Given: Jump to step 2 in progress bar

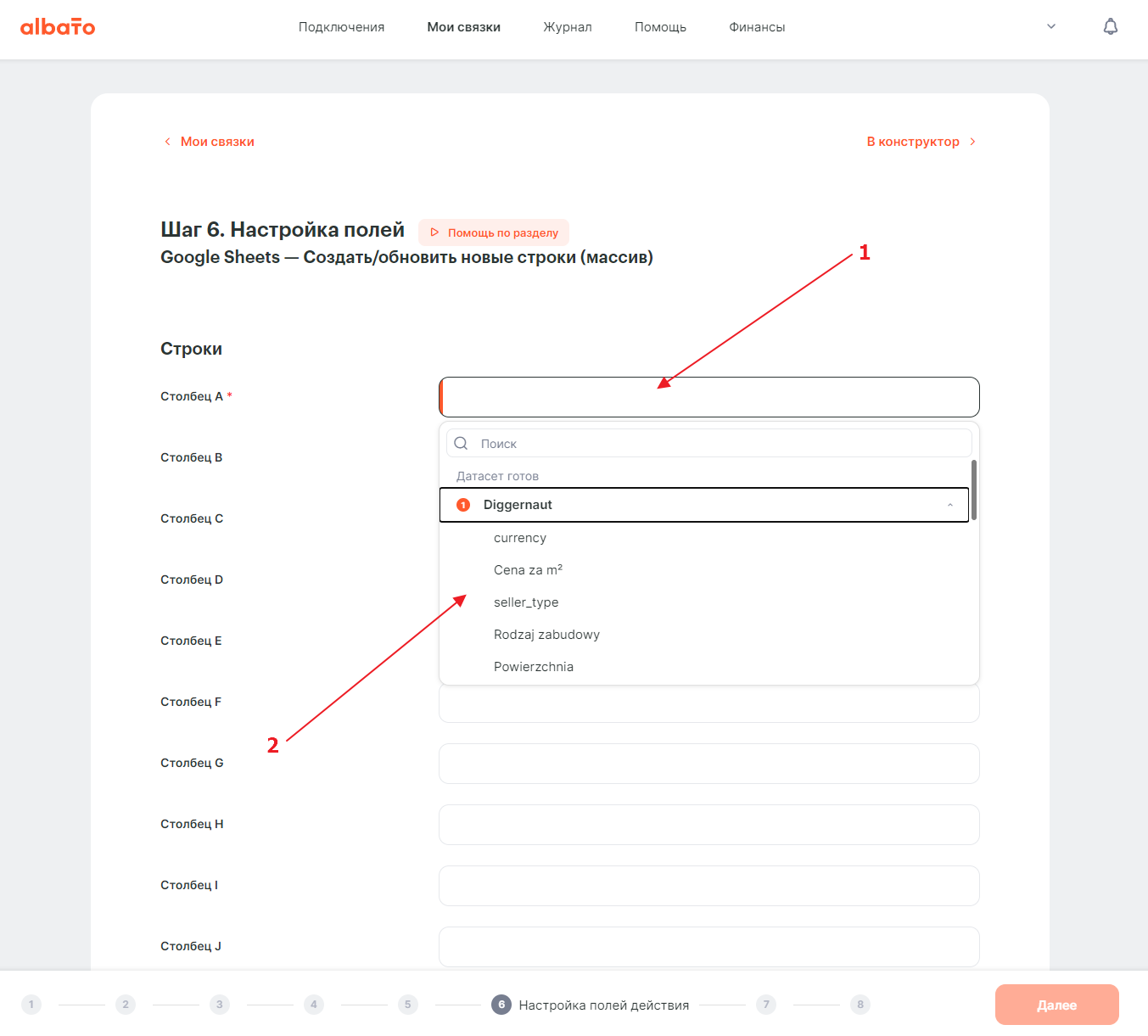Looking at the screenshot, I should click(x=126, y=1005).
